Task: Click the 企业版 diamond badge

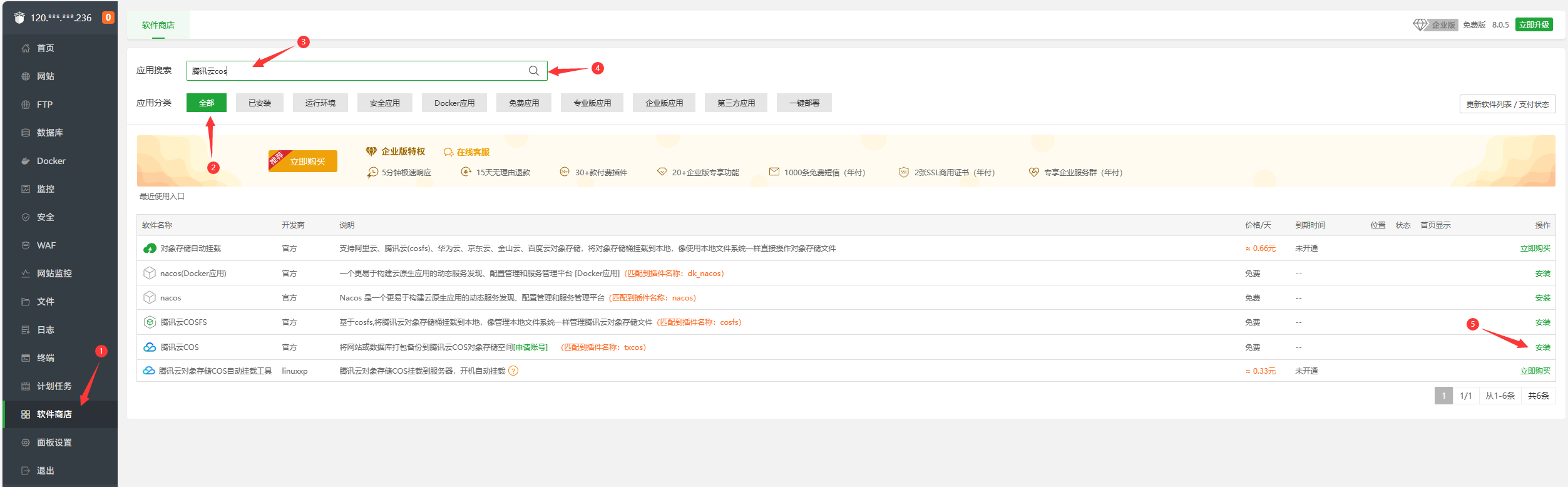Action: tap(1435, 24)
